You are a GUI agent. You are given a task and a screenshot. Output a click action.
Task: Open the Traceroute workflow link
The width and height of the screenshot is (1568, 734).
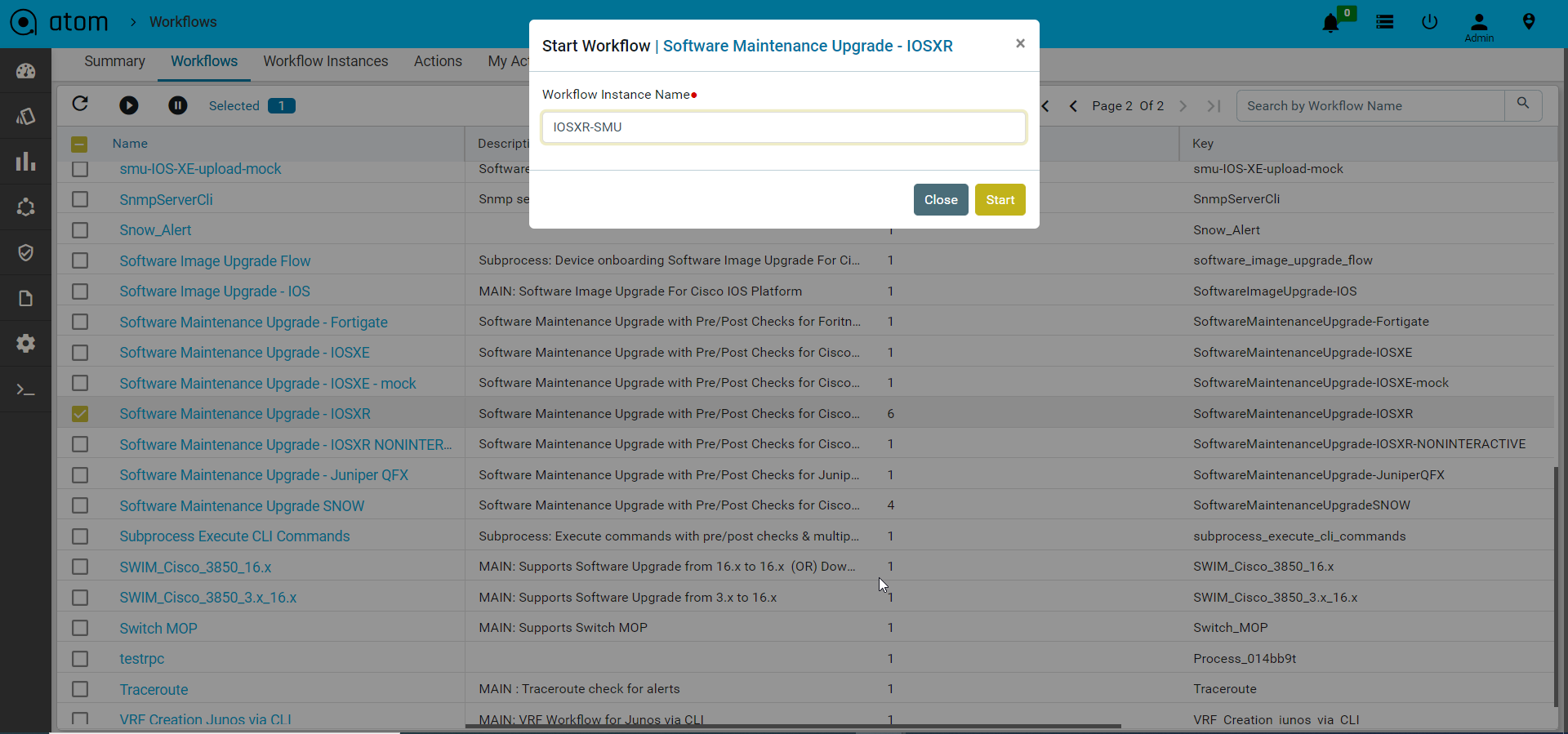pyautogui.click(x=154, y=690)
